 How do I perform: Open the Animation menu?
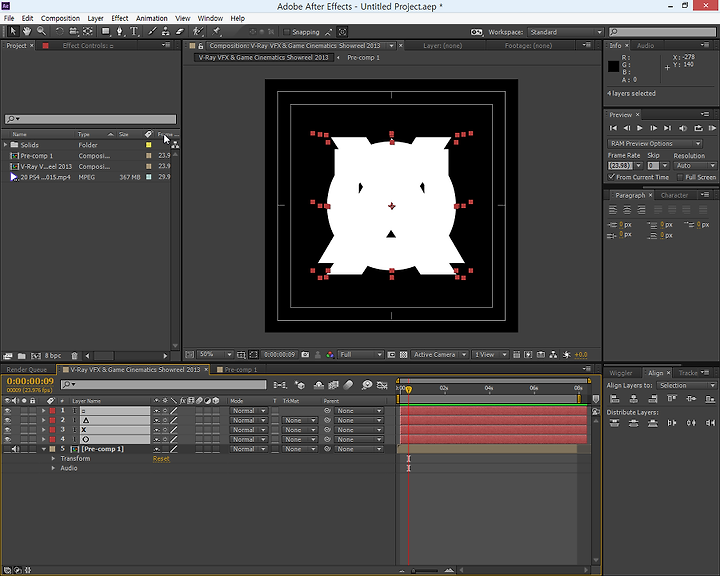pyautogui.click(x=152, y=18)
